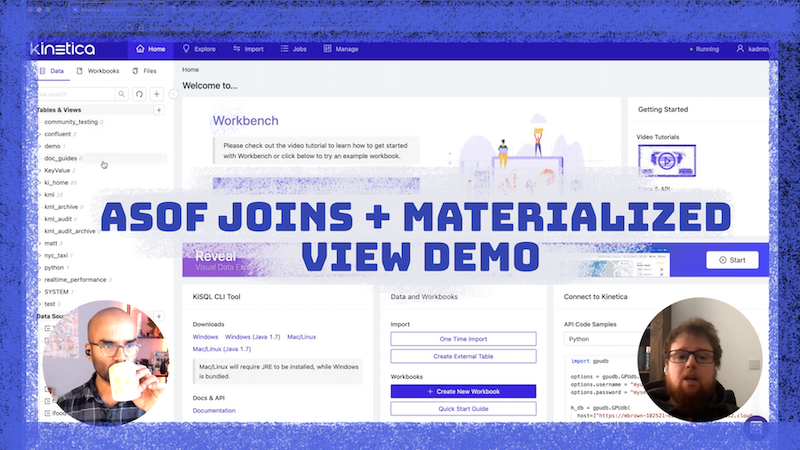Expand the ki_home schema
This screenshot has width=800, height=450.
tap(40, 183)
